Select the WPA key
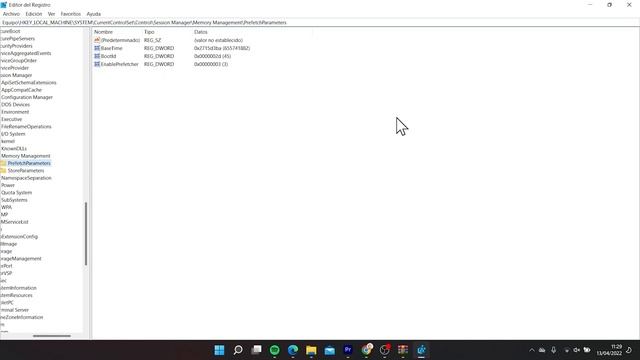This screenshot has width=640, height=360. click(6, 207)
